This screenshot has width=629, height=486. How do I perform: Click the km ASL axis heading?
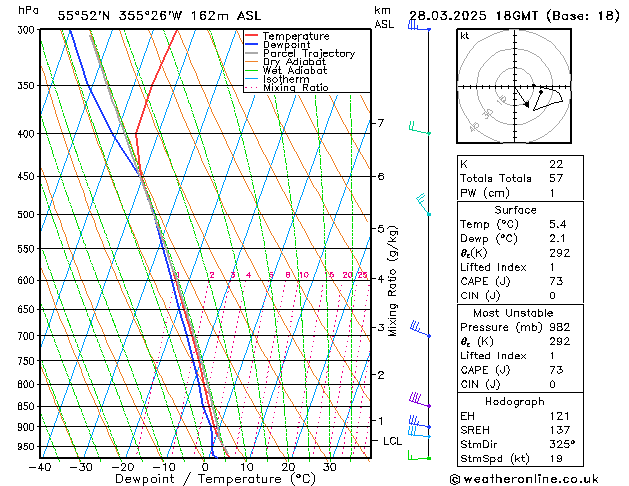click(384, 17)
